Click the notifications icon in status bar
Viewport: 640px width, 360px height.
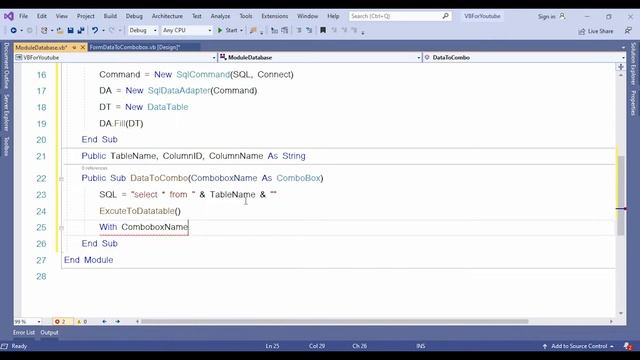point(628,346)
